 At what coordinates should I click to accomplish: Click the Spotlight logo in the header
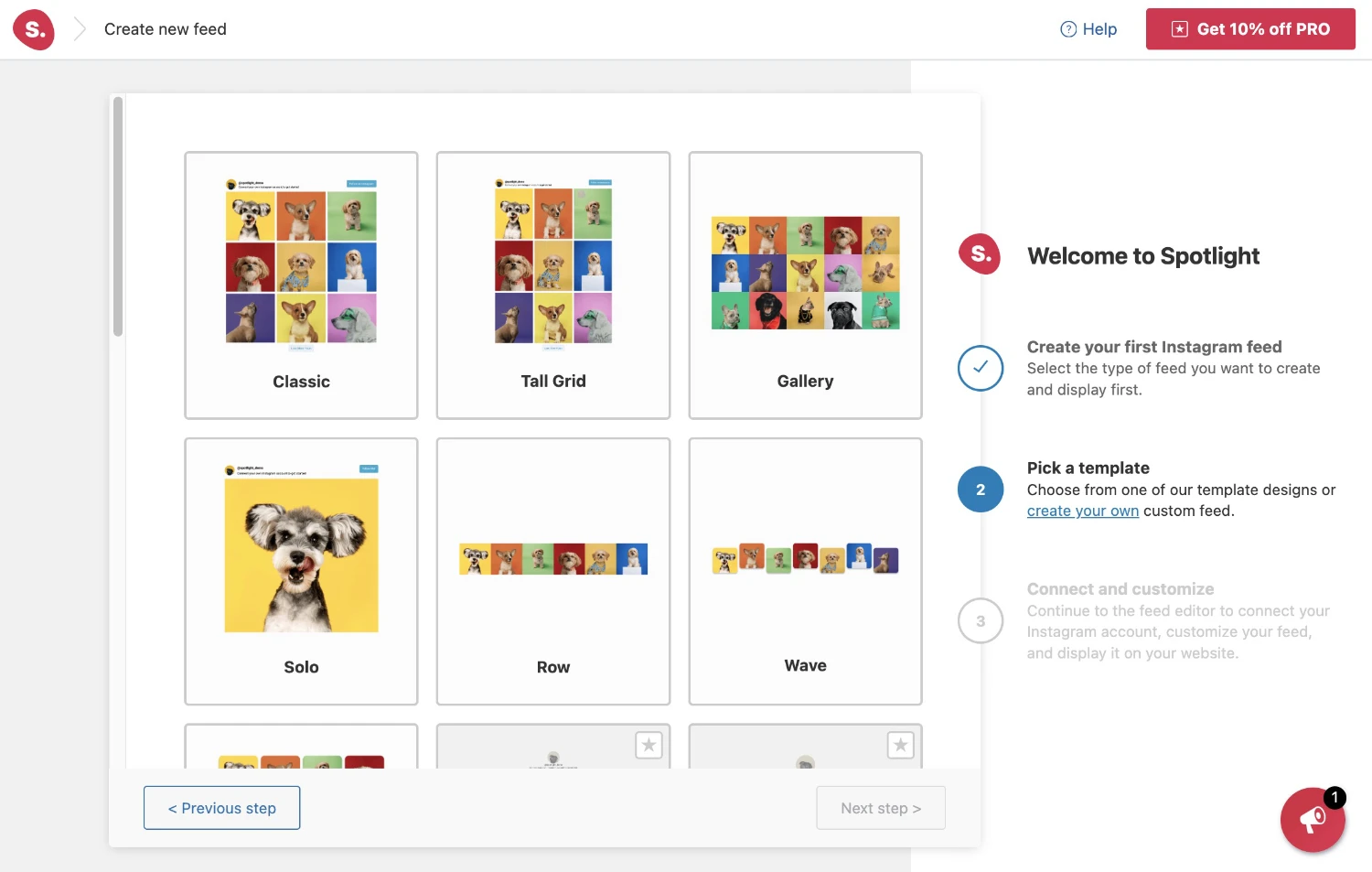pyautogui.click(x=34, y=30)
